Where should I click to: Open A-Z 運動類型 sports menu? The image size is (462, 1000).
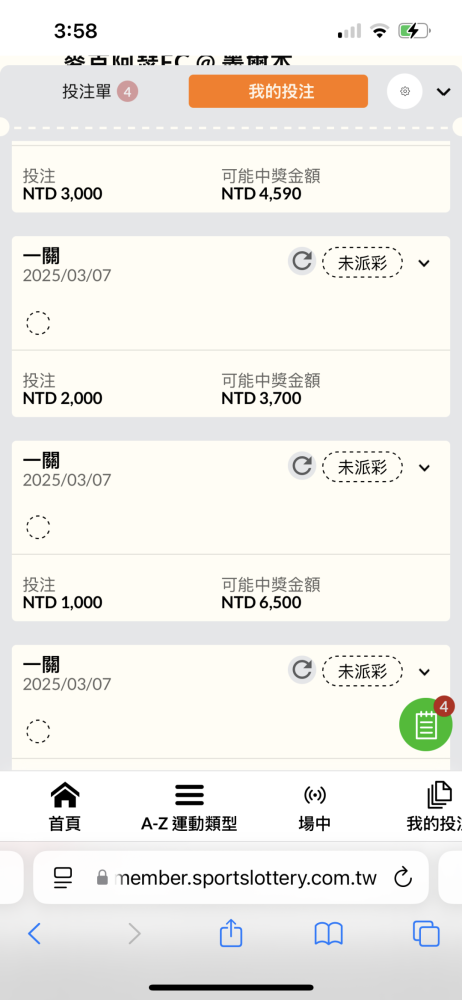189,807
